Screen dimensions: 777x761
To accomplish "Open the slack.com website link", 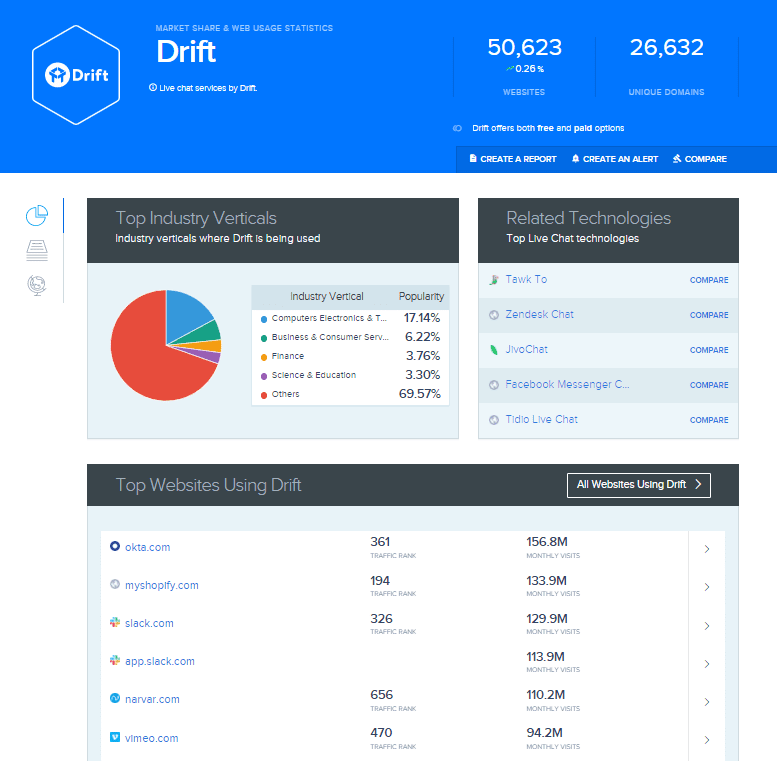I will coord(149,623).
